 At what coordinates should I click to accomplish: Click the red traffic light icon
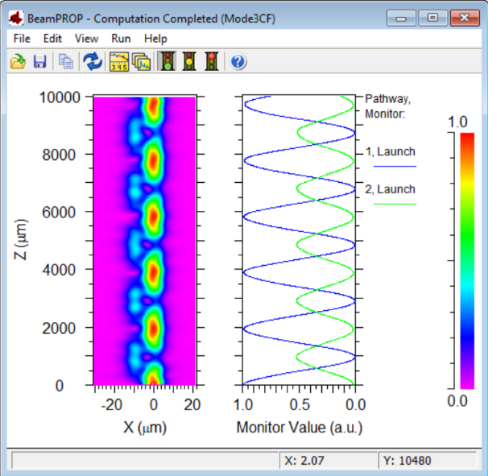coord(212,61)
